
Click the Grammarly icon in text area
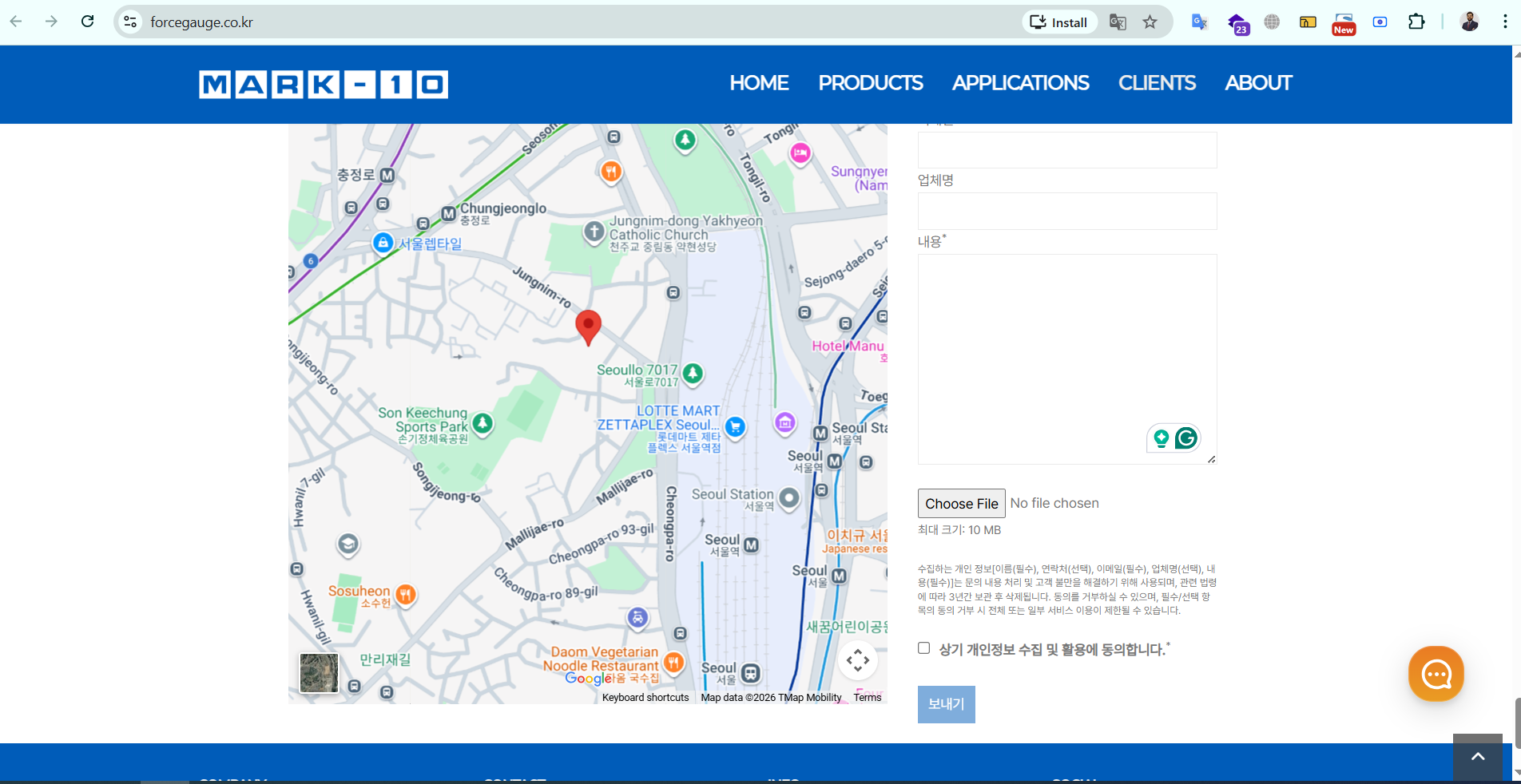pyautogui.click(x=1186, y=438)
